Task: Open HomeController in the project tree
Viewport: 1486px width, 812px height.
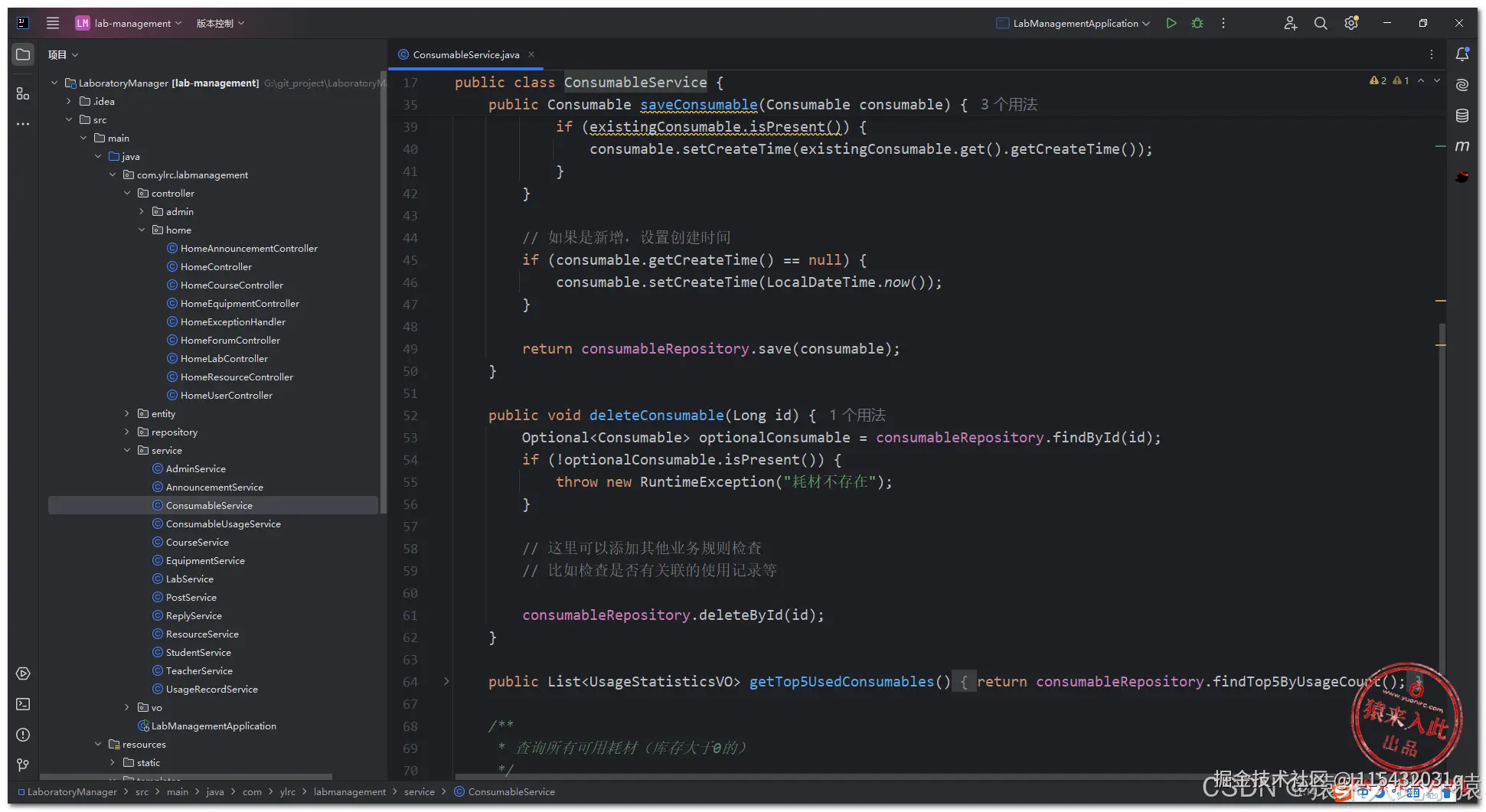Action: click(216, 266)
